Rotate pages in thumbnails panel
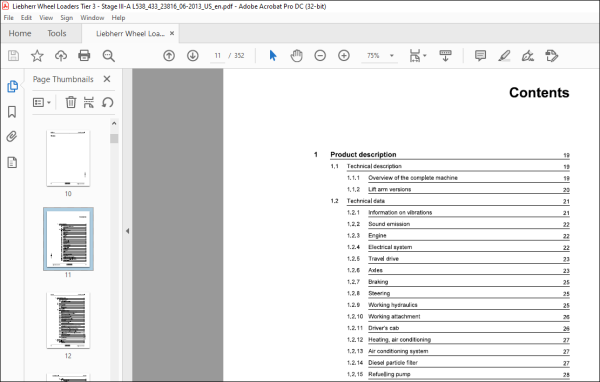 pos(108,103)
